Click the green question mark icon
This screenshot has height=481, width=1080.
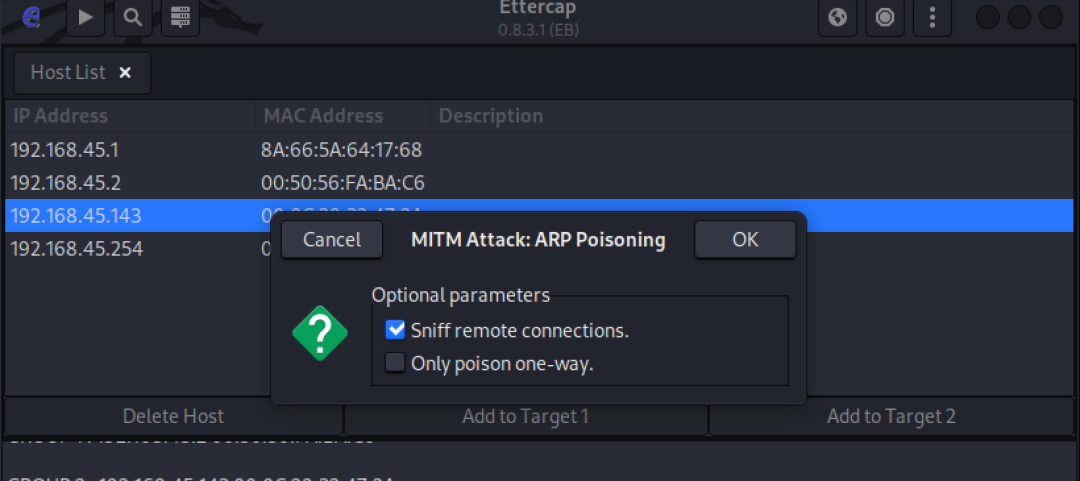[x=320, y=333]
